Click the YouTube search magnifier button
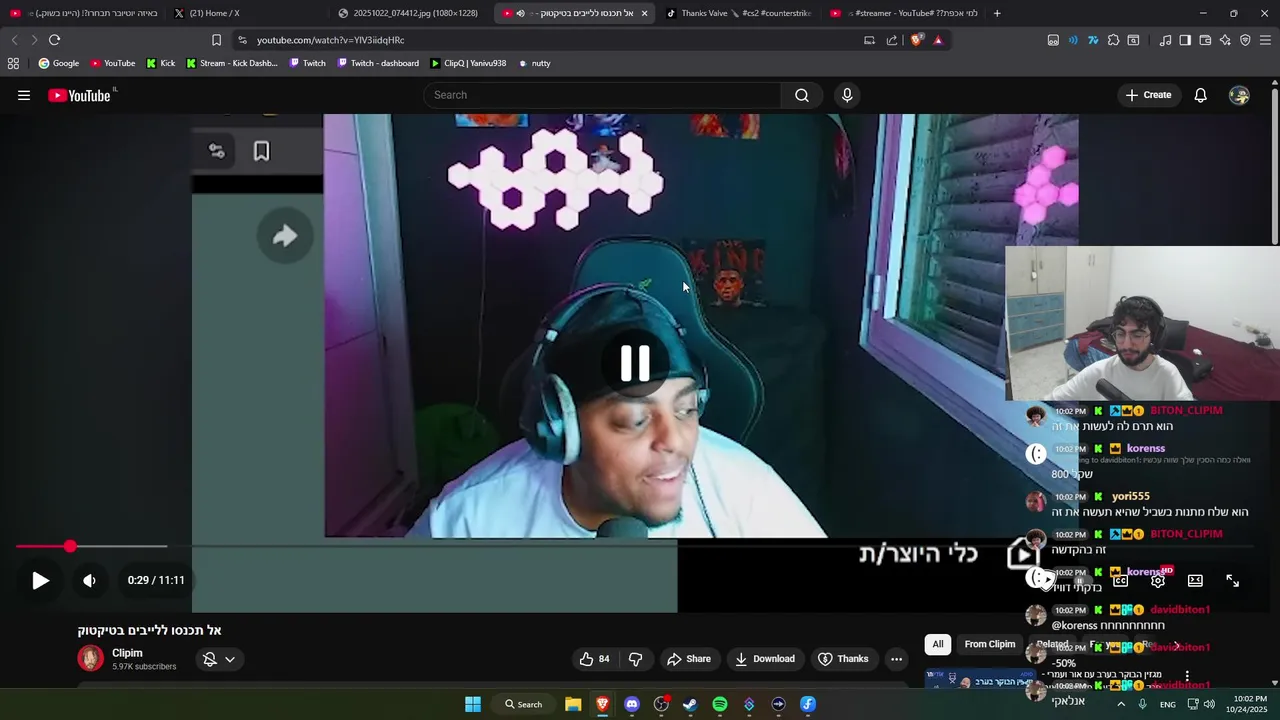The image size is (1280, 720). point(802,95)
